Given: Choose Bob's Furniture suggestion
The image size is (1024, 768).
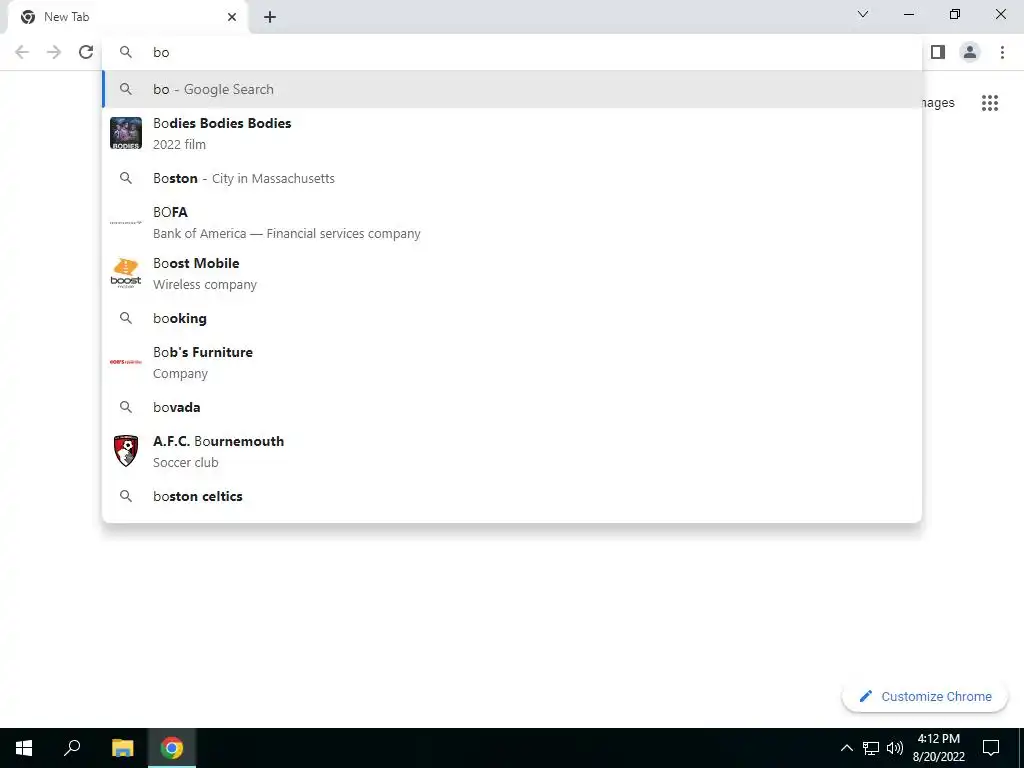Looking at the screenshot, I should point(513,362).
